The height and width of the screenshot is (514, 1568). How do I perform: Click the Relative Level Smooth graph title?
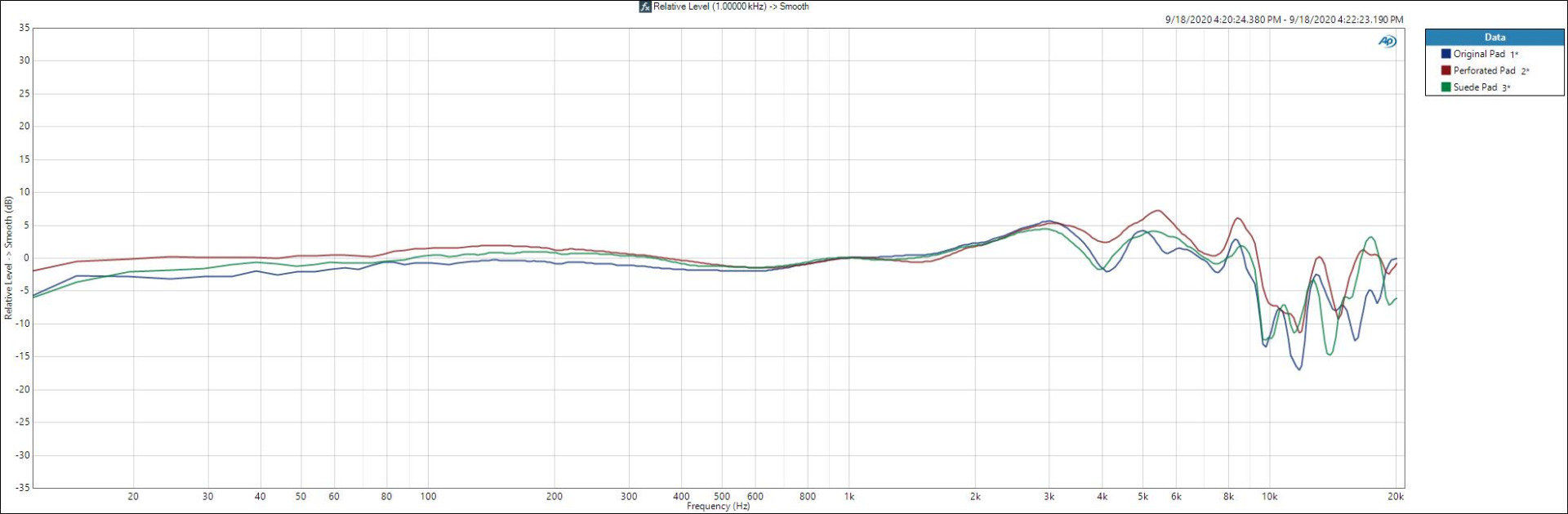(731, 7)
